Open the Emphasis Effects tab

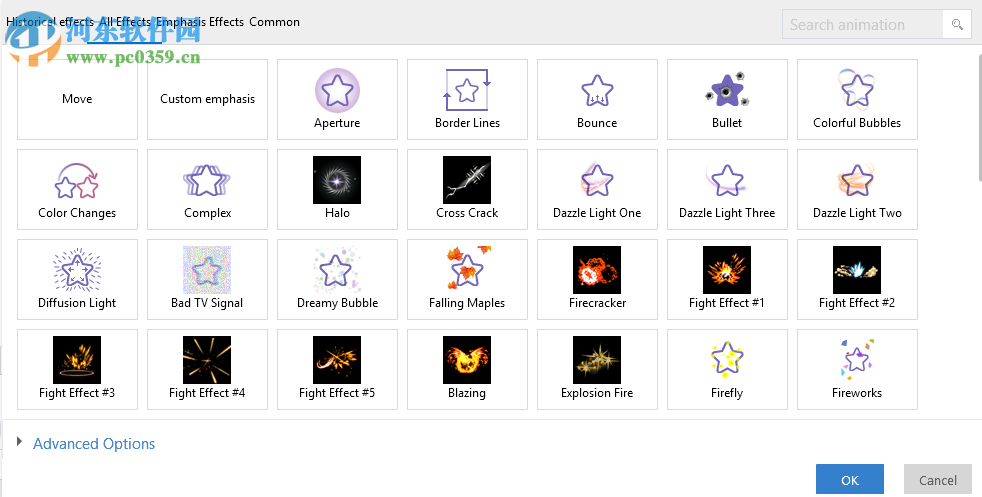point(200,22)
